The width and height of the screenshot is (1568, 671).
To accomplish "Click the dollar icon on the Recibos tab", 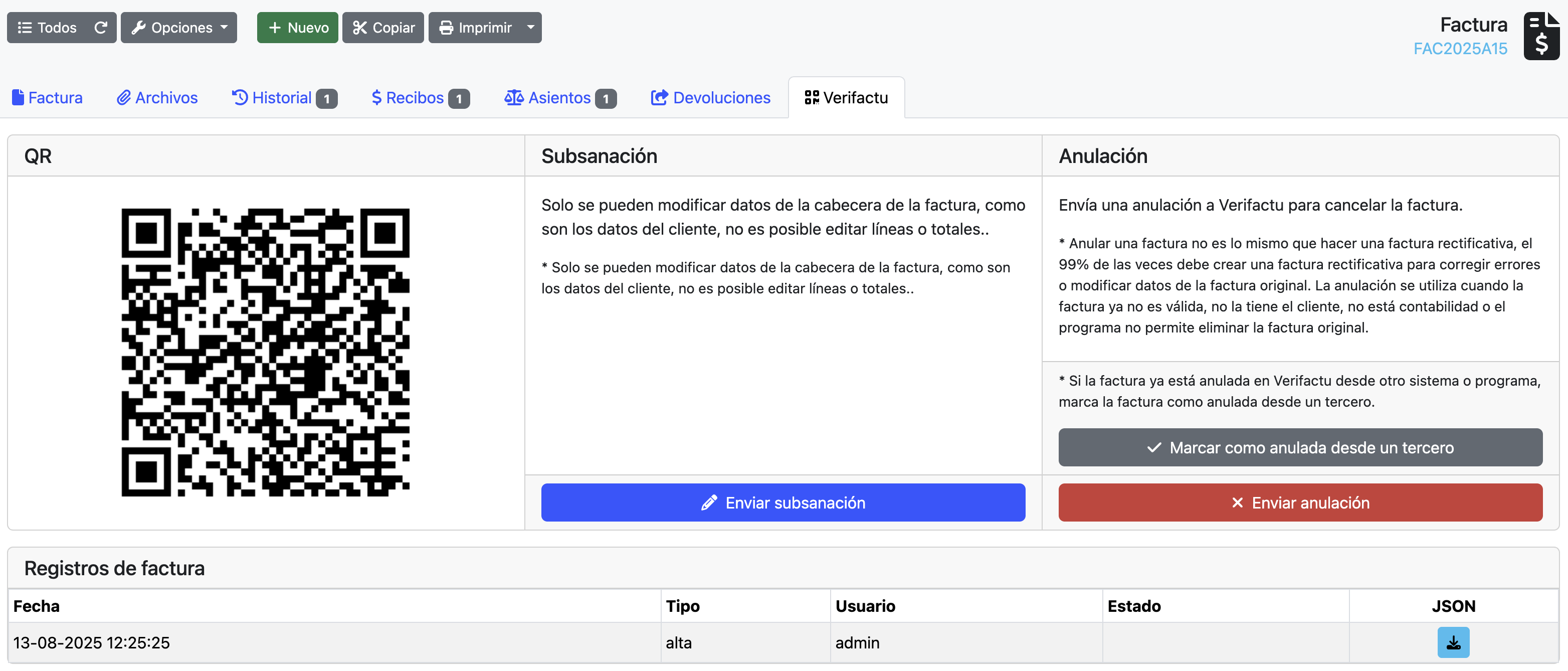I will pos(377,97).
